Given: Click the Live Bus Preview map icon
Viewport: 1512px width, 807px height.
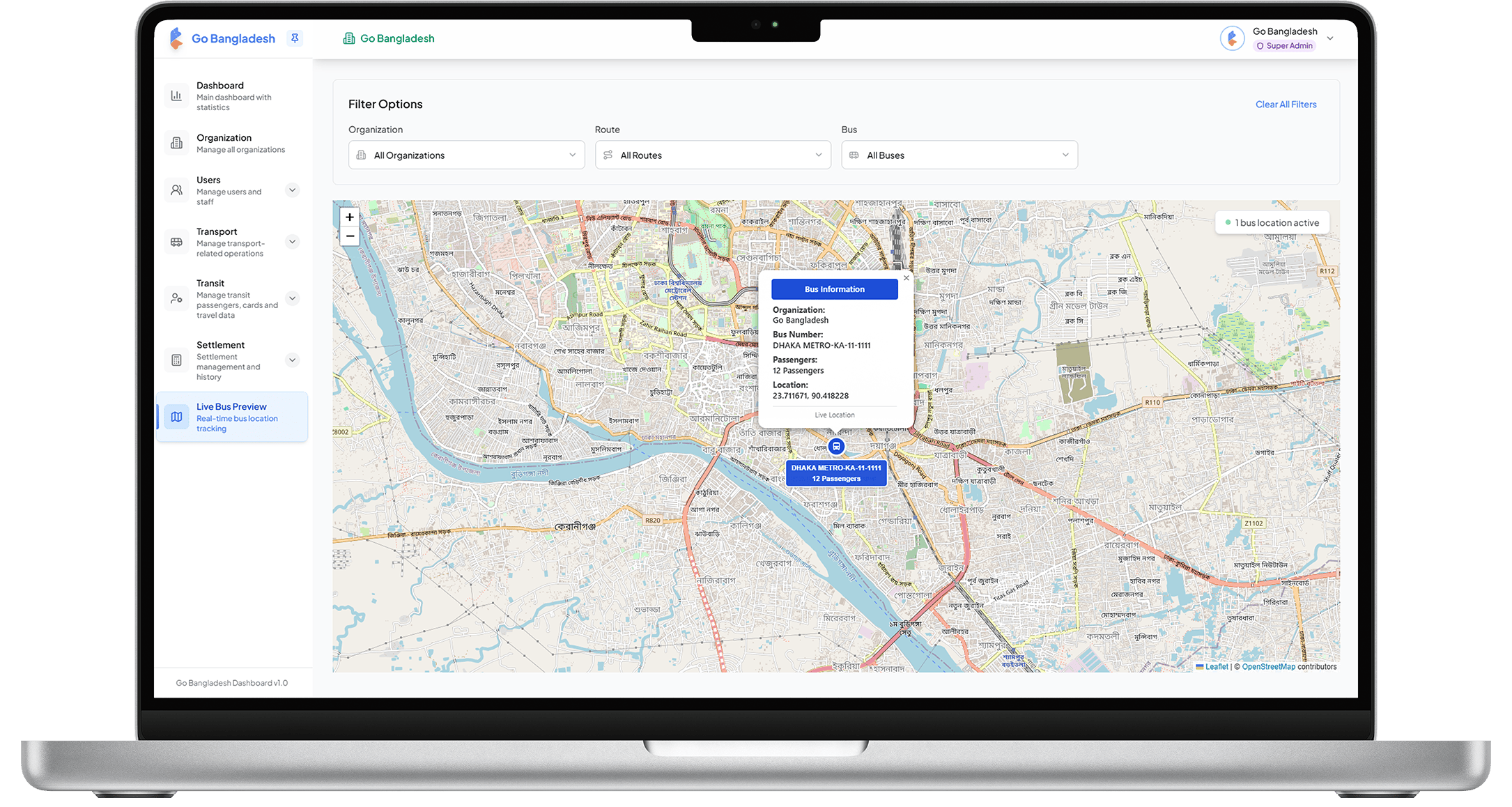Looking at the screenshot, I should point(177,417).
